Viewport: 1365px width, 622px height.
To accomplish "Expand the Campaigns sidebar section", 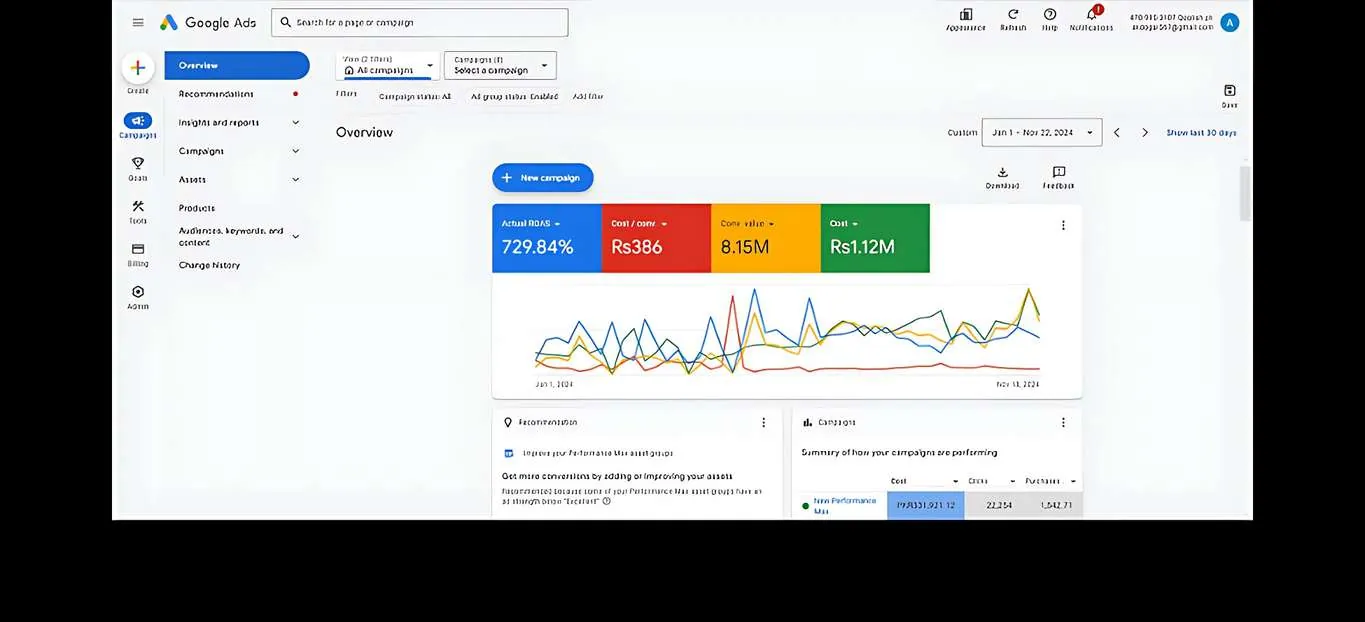I will point(296,151).
